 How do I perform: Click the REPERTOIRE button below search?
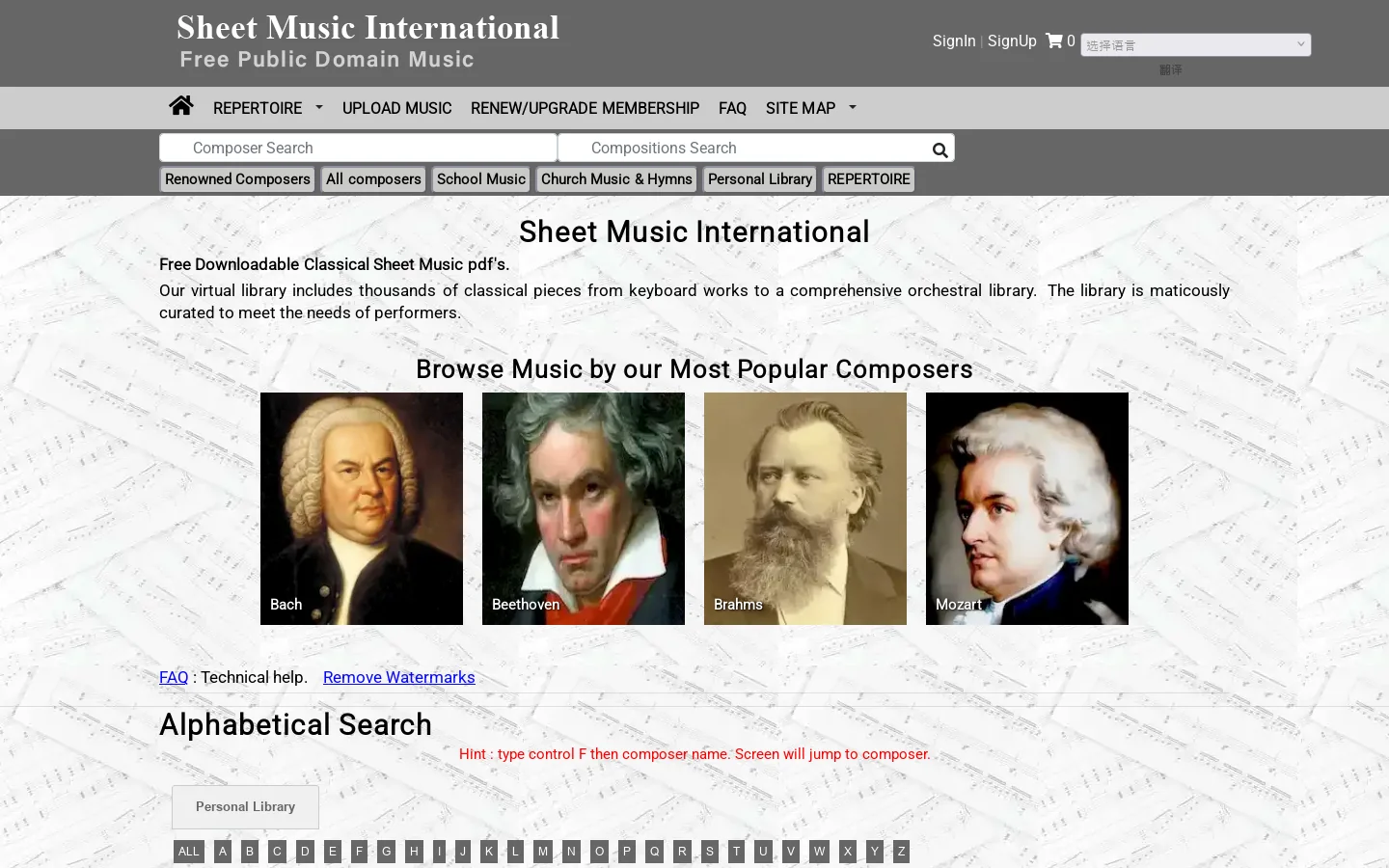point(868,179)
